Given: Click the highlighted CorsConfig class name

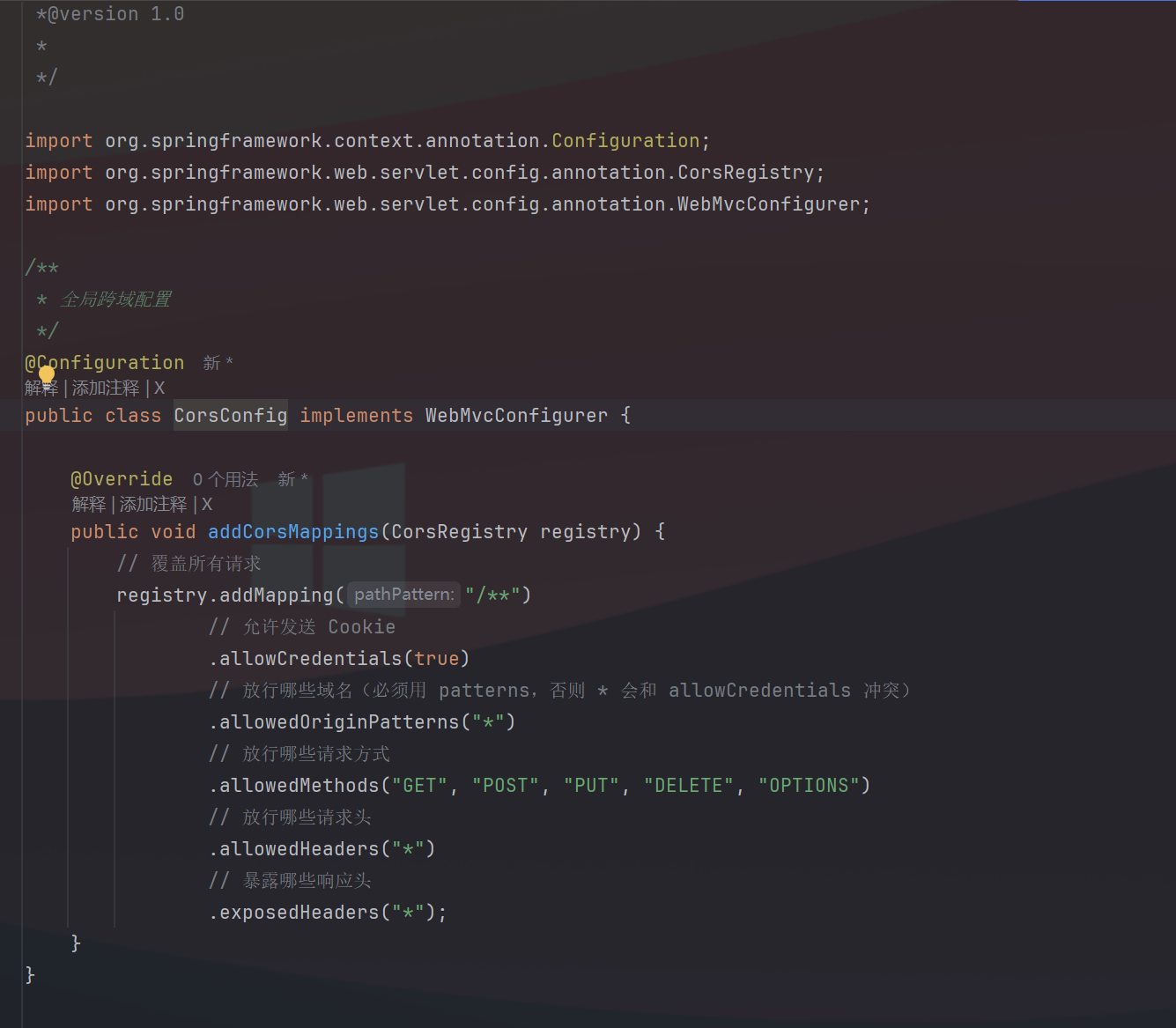Looking at the screenshot, I should point(230,416).
